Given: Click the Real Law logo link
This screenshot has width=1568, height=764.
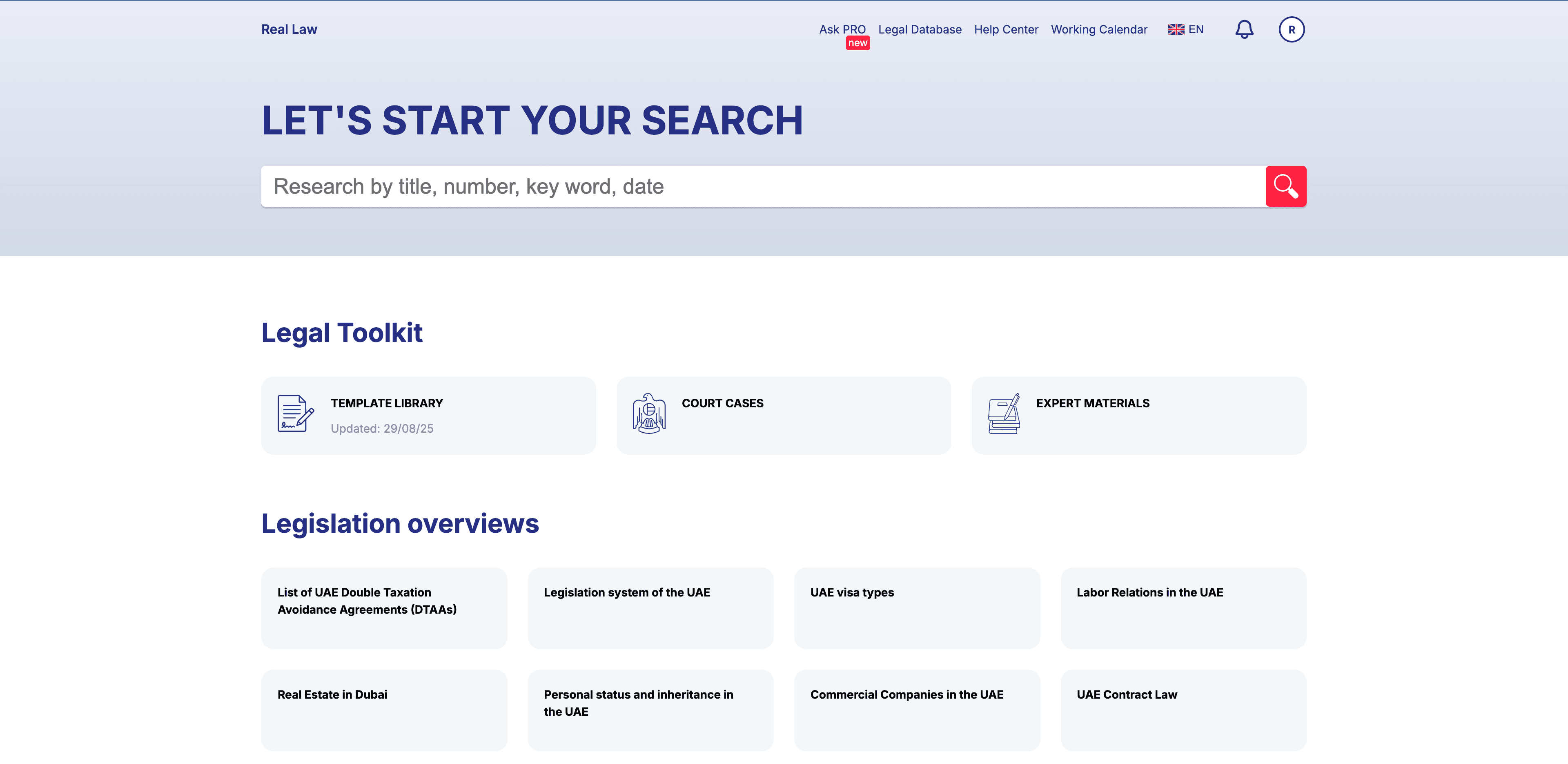Looking at the screenshot, I should [x=289, y=29].
